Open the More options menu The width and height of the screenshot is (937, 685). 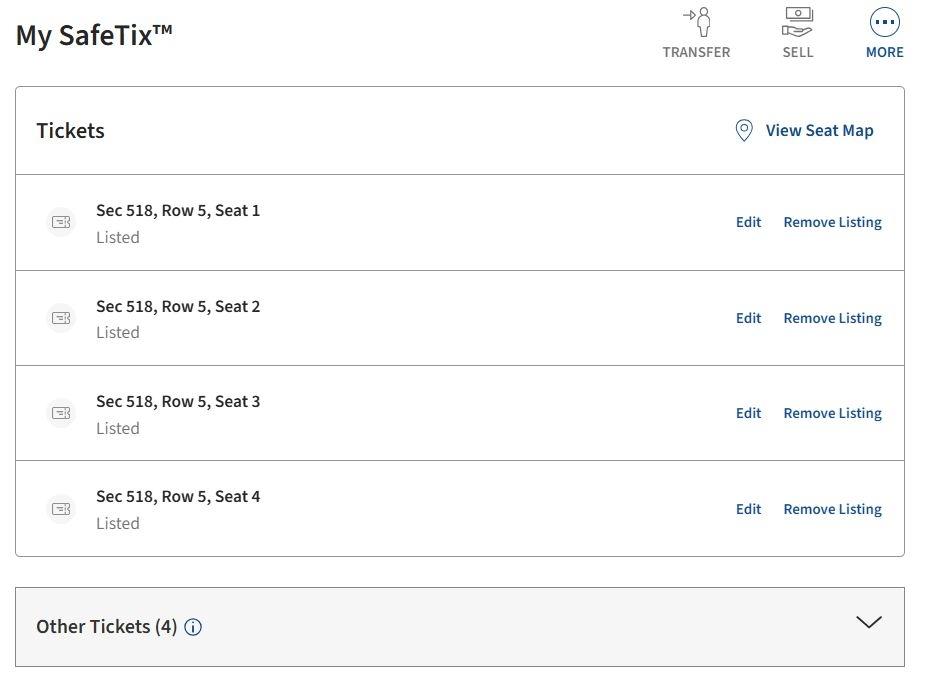pyautogui.click(x=885, y=23)
